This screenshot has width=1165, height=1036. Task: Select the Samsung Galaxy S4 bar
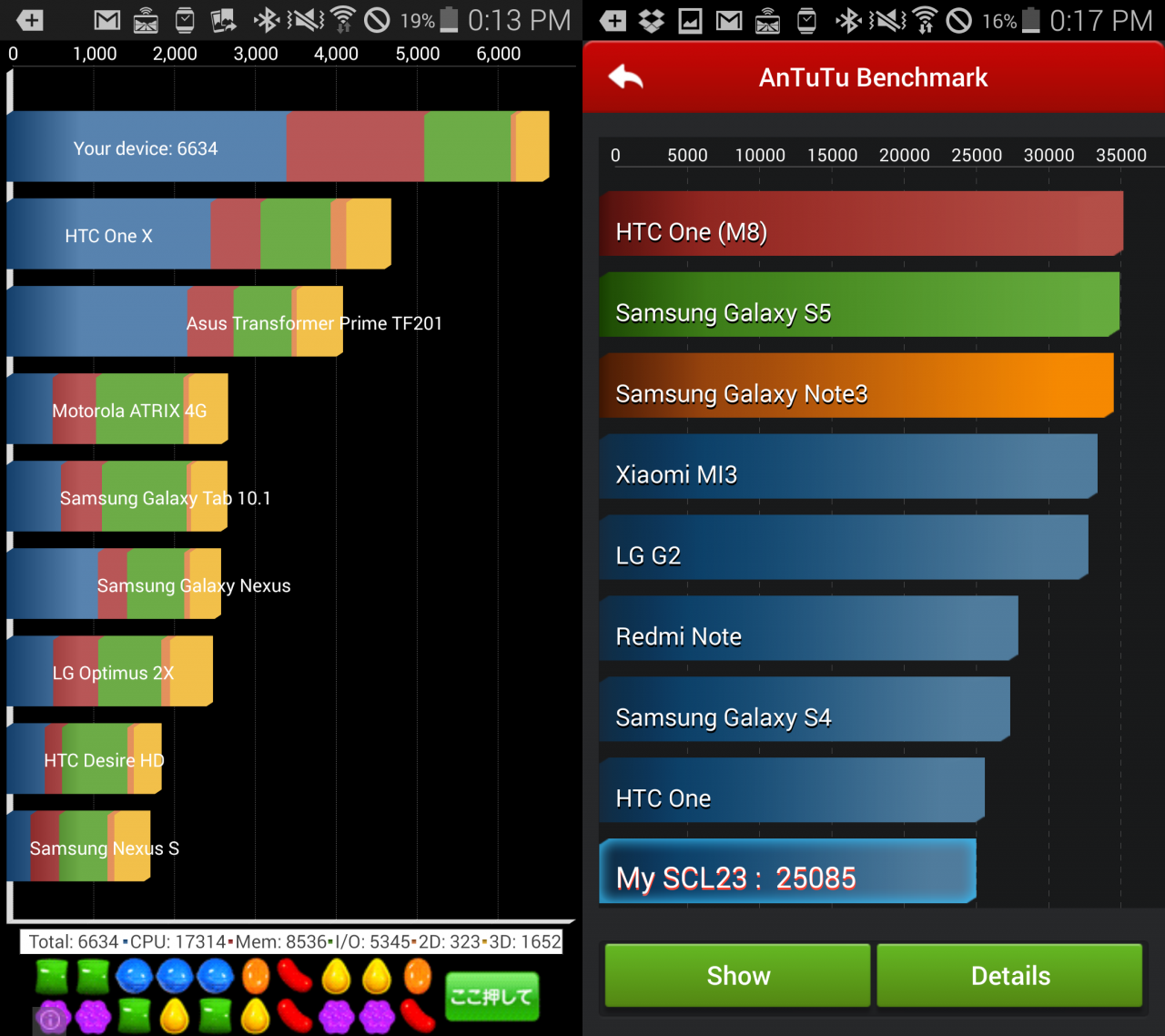click(x=805, y=709)
